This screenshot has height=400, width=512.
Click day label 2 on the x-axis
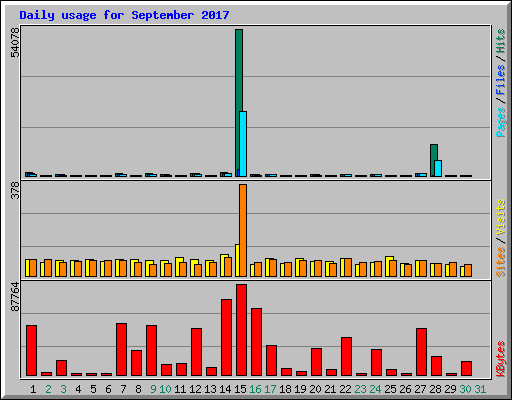point(48,389)
